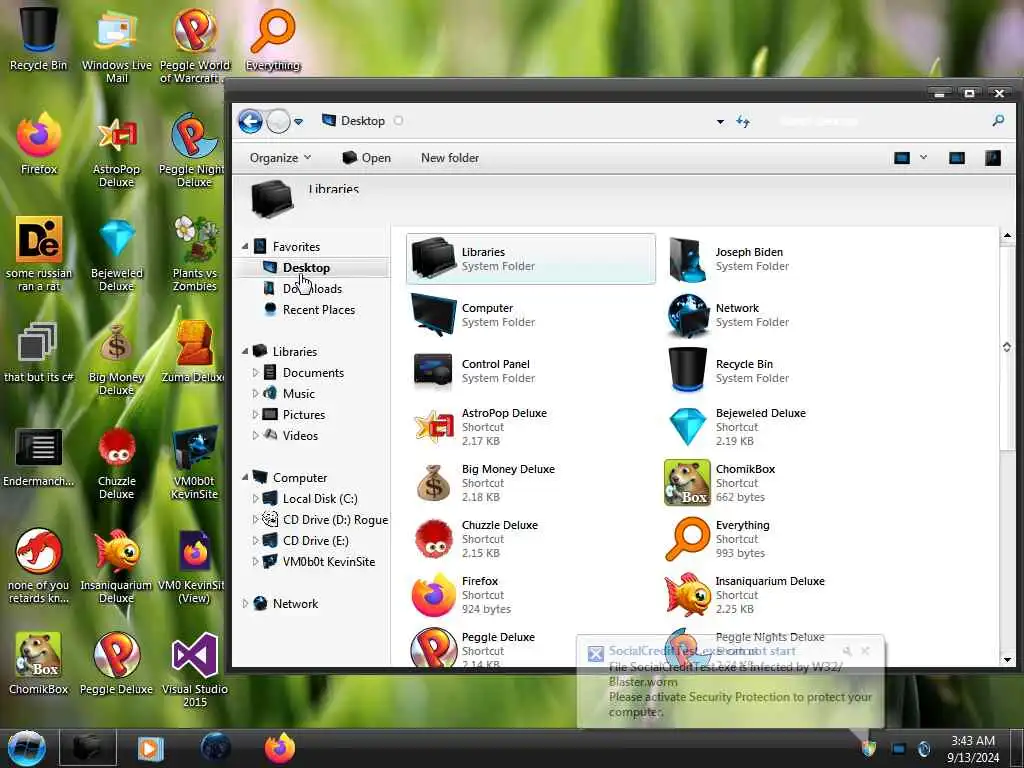This screenshot has width=1024, height=768.
Task: Select Control Panel item in file list
Action: 530,371
